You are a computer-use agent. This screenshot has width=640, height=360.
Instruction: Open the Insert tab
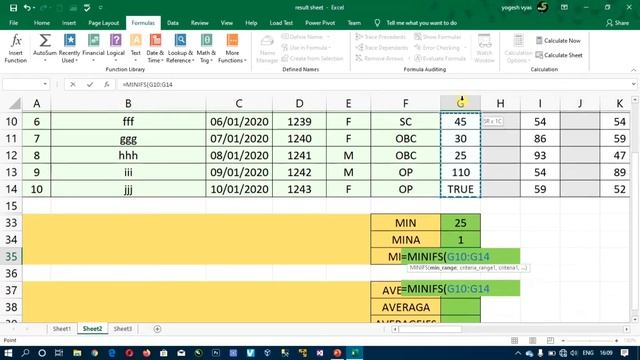point(69,23)
